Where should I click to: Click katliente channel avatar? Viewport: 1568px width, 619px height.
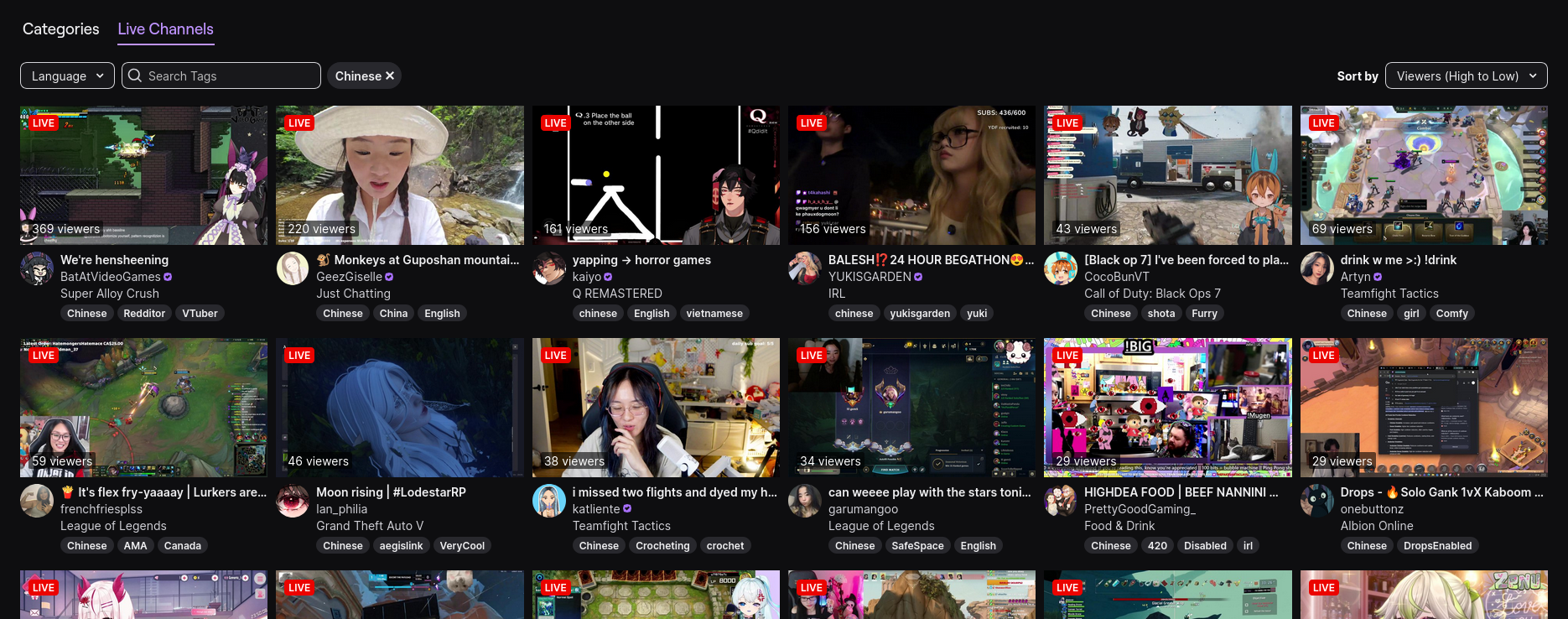click(x=549, y=501)
